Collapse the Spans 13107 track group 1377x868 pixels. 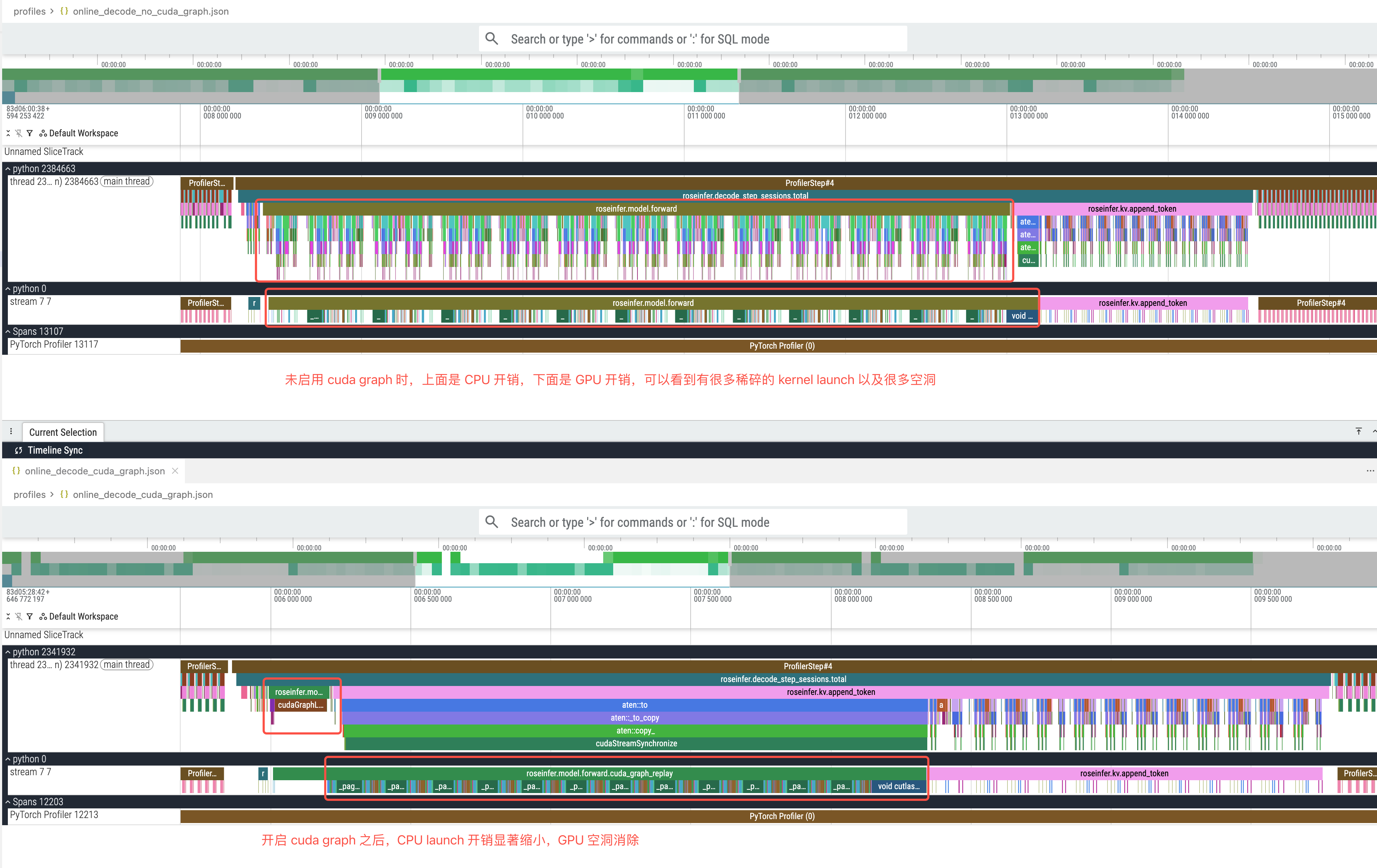point(8,332)
